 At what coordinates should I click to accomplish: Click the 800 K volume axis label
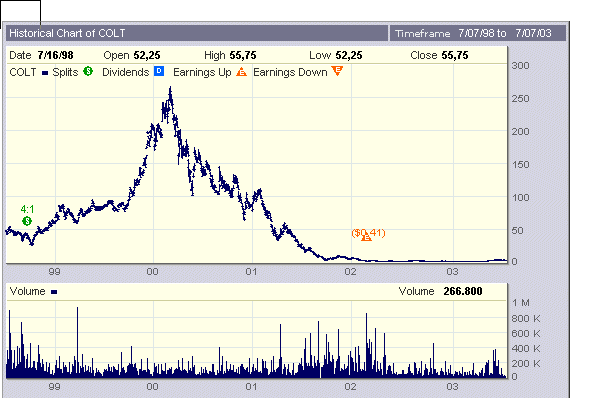(x=525, y=318)
